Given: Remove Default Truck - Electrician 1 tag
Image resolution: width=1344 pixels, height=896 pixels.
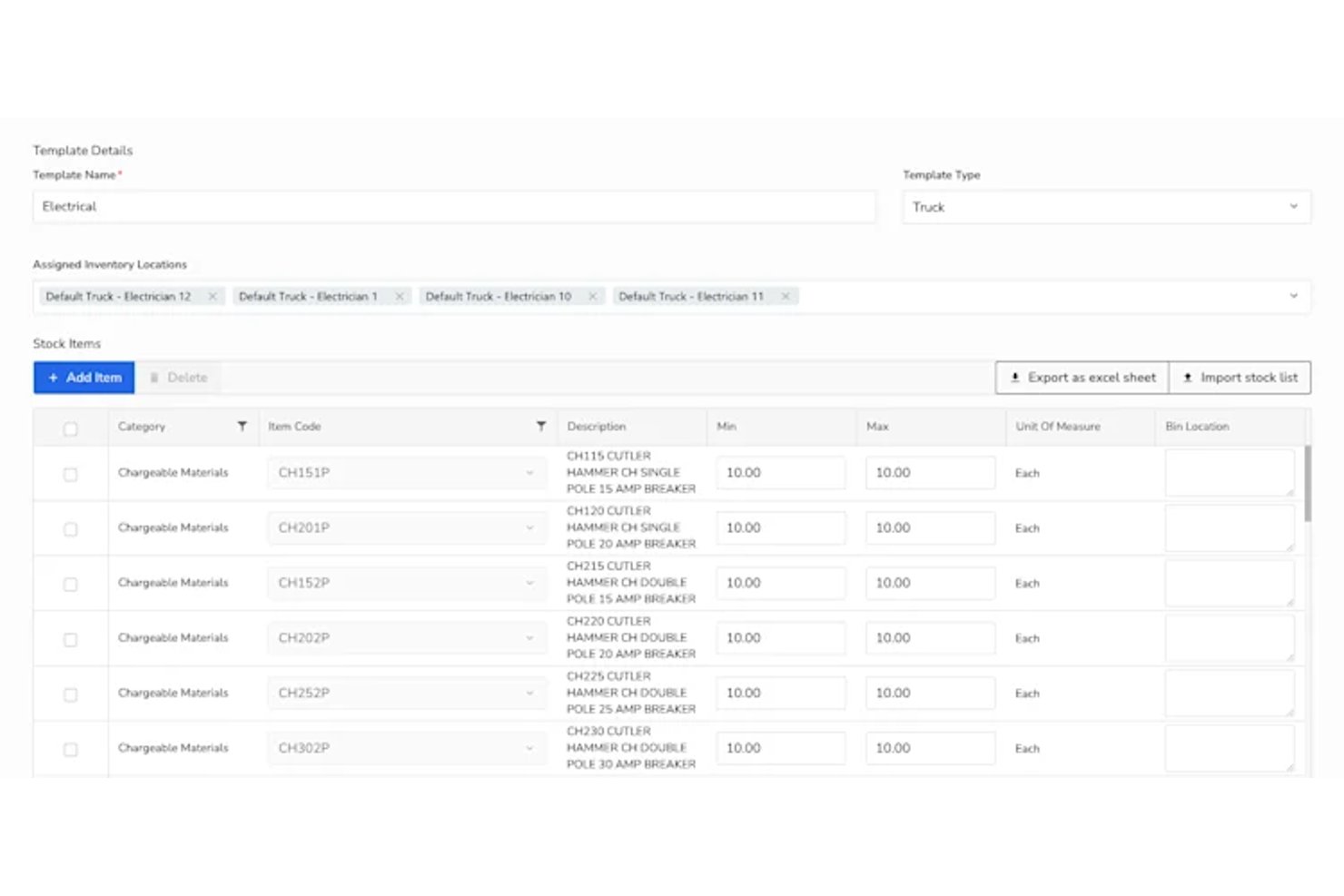Looking at the screenshot, I should [x=400, y=296].
